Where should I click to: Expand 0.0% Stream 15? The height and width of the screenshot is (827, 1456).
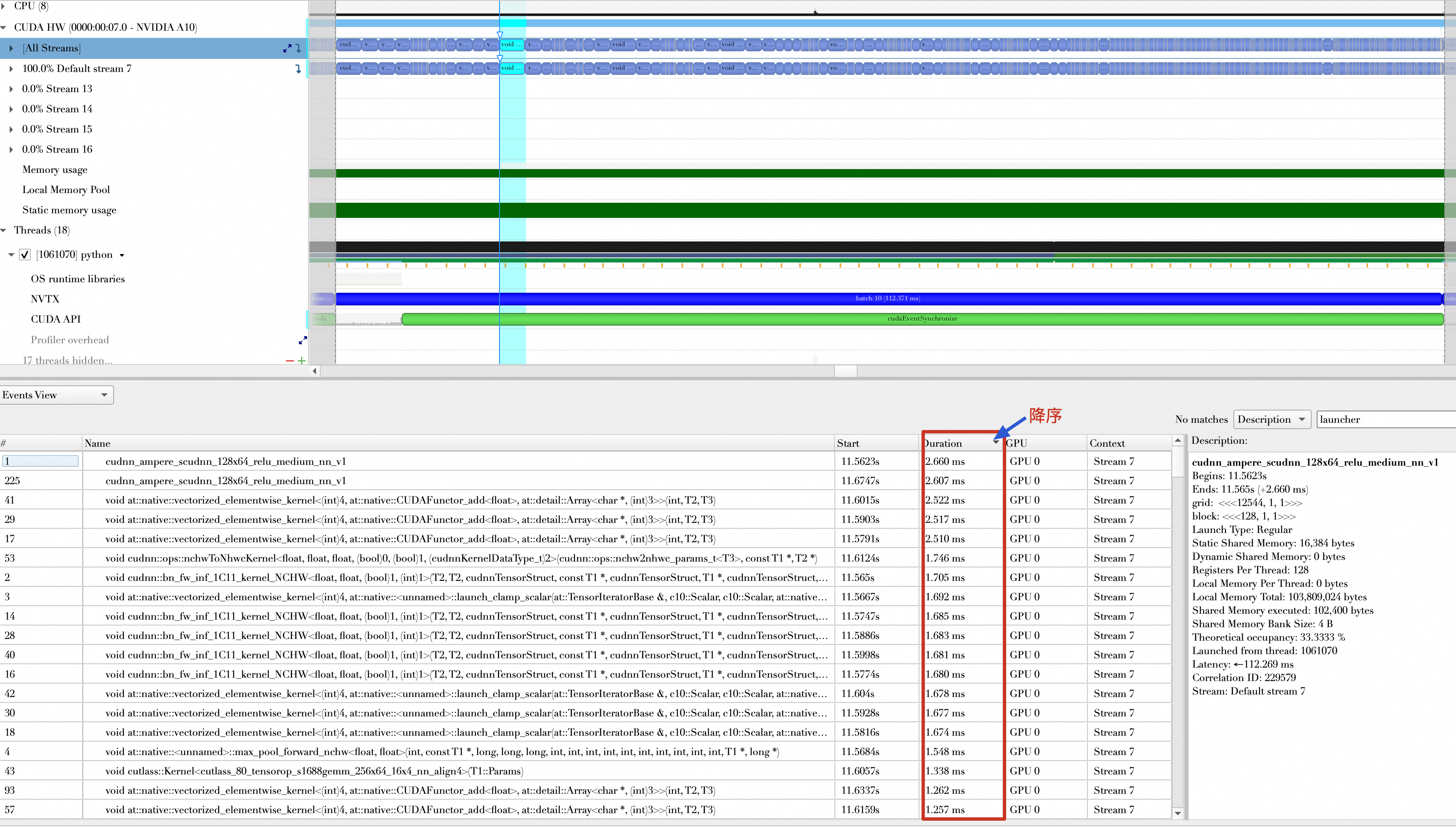11,130
